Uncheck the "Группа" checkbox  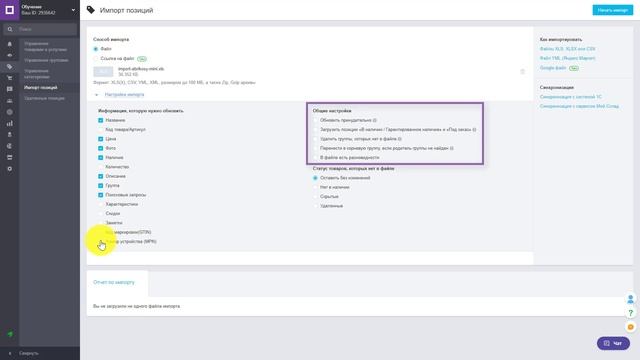pos(100,186)
